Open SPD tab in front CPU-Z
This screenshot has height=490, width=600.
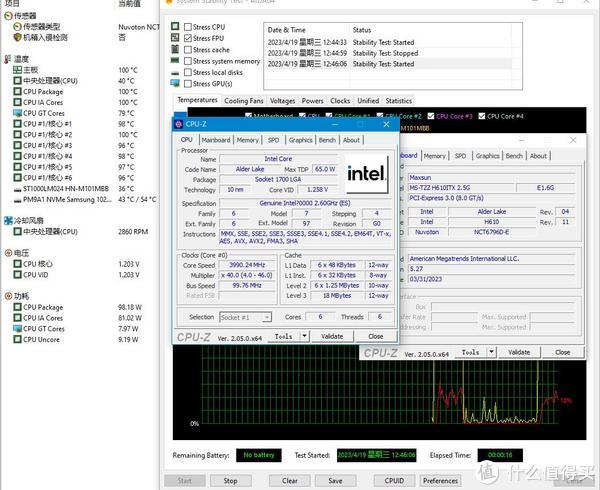273,140
